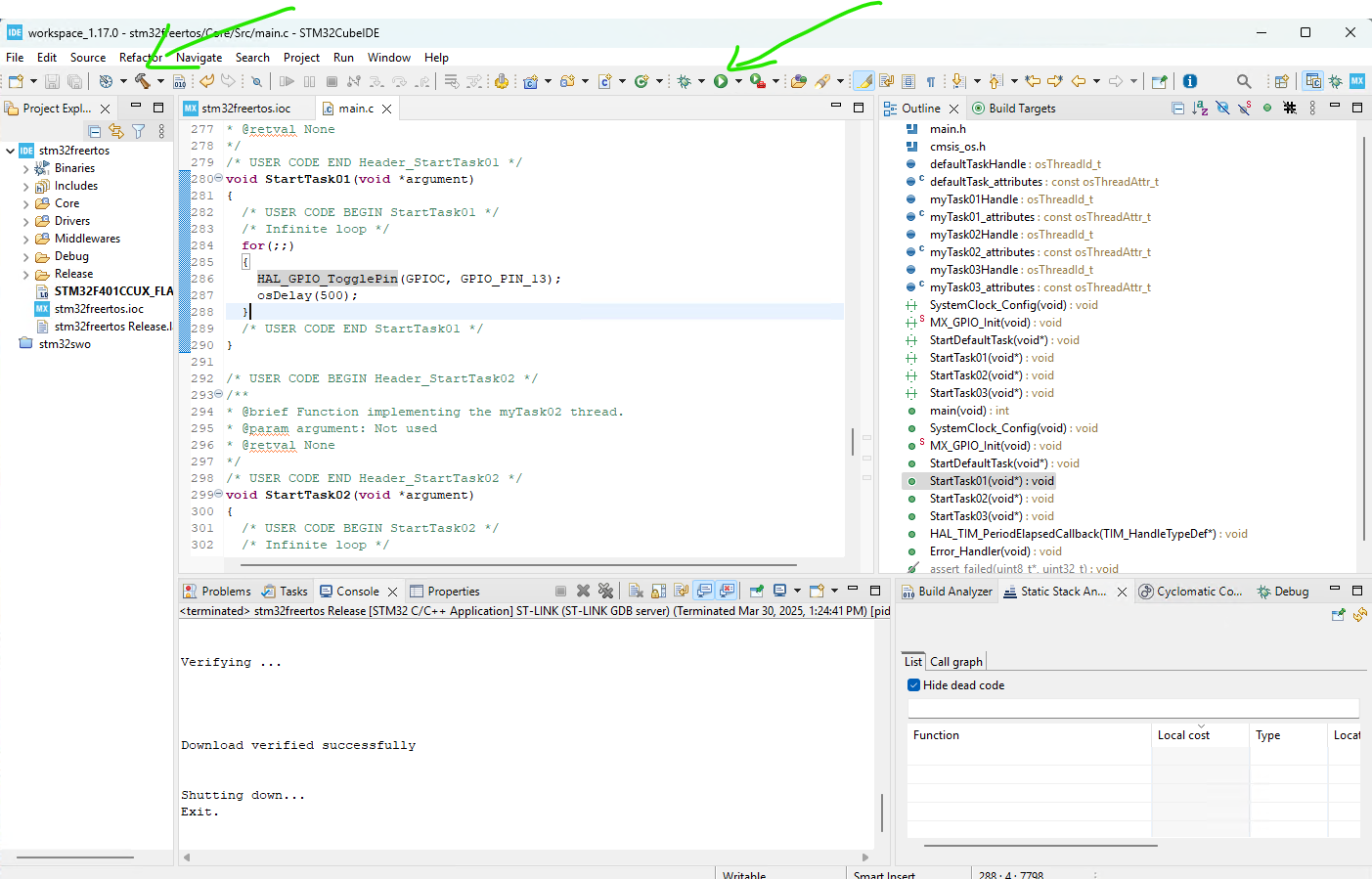
Task: Click the New file toolbar icon
Action: 16,81
